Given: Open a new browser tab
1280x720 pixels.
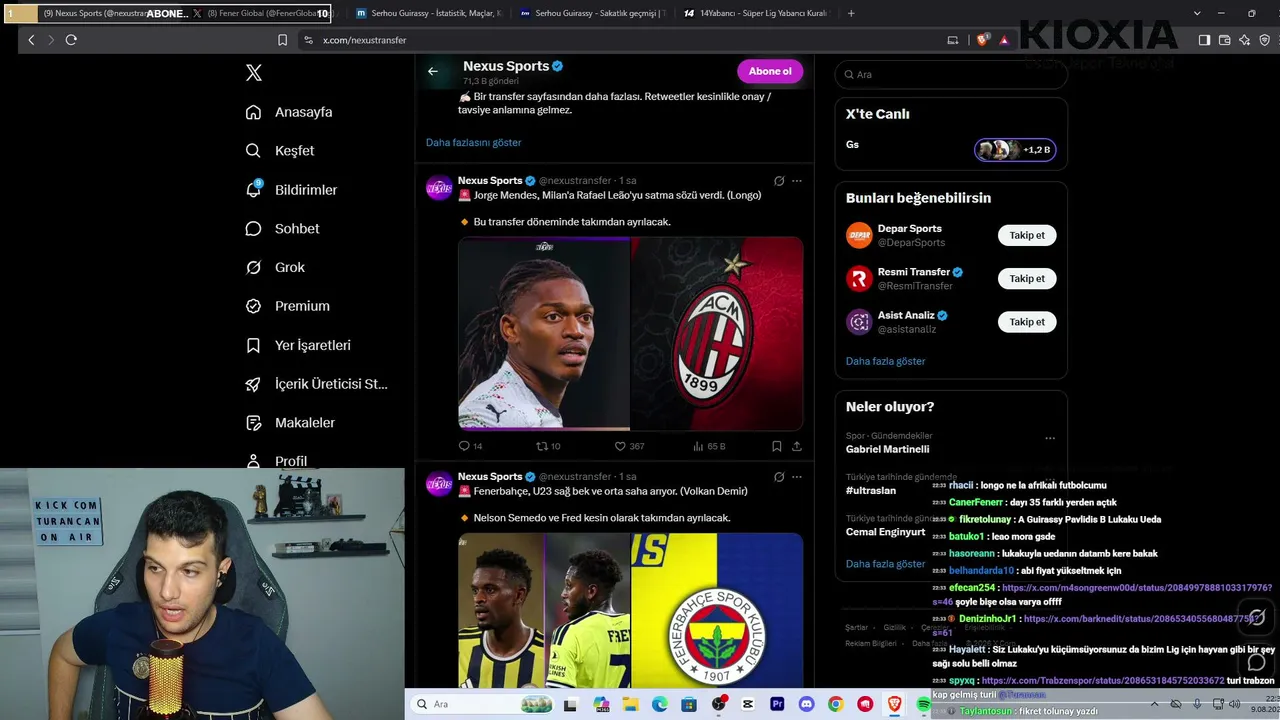Looking at the screenshot, I should 851,13.
